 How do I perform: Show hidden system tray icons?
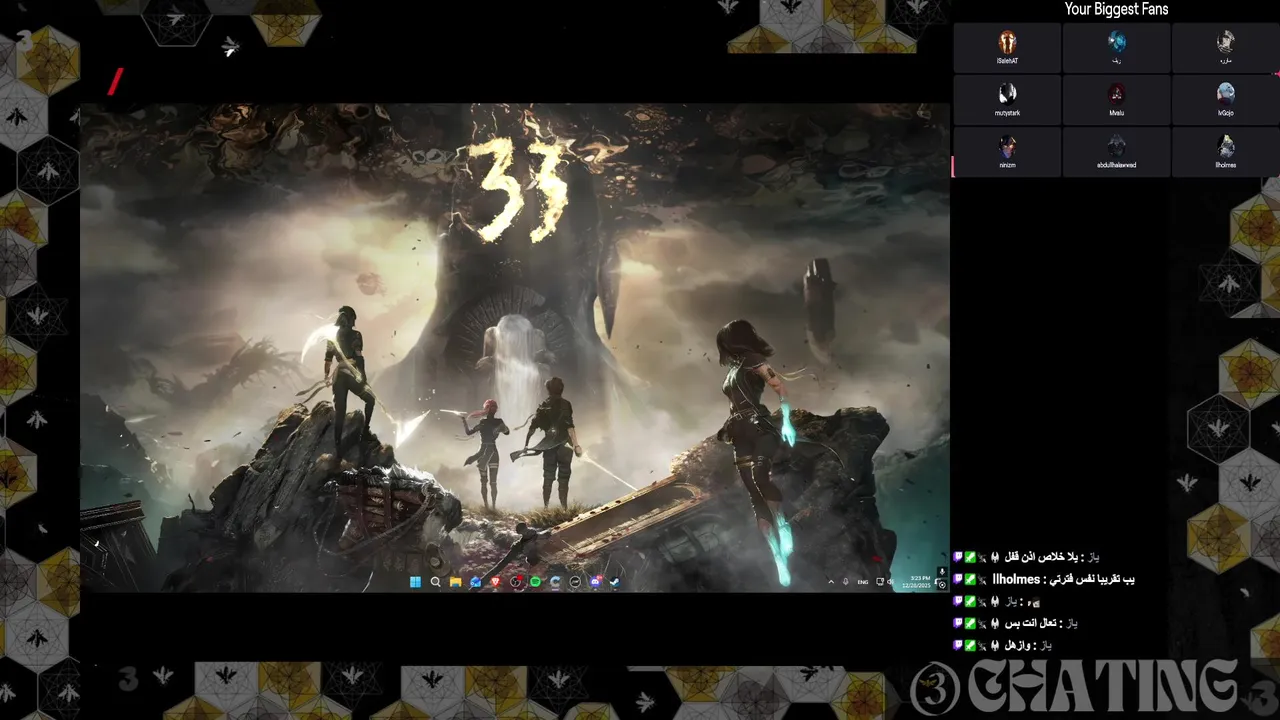(831, 582)
